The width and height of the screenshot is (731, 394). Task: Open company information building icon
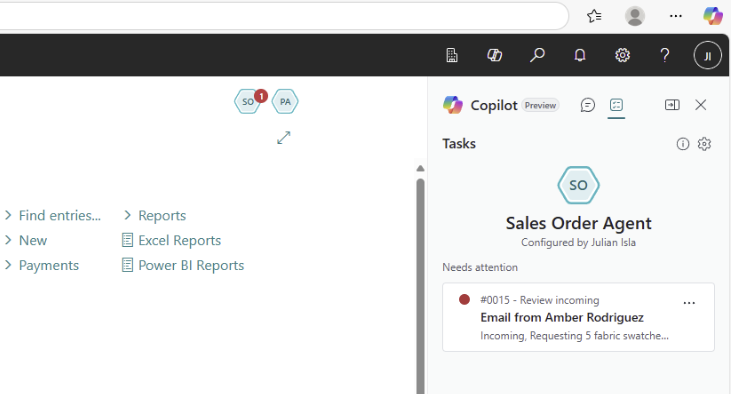pos(452,55)
